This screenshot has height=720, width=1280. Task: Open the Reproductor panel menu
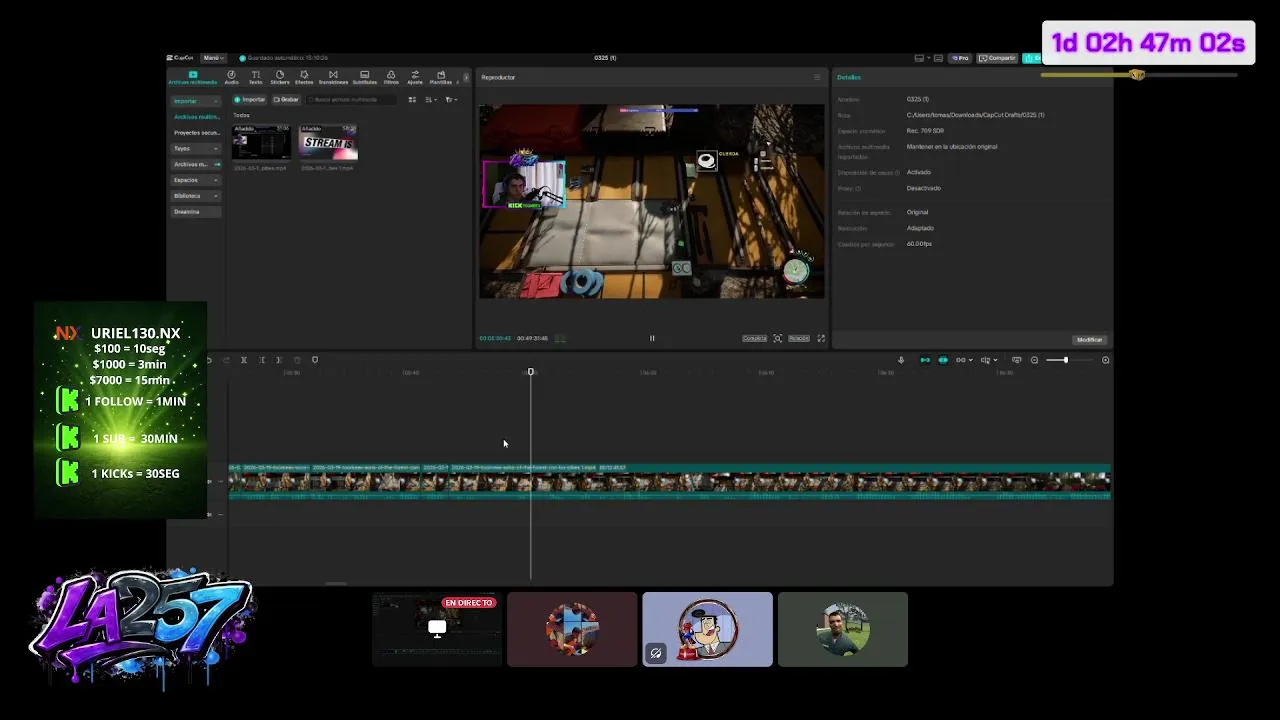(x=816, y=77)
